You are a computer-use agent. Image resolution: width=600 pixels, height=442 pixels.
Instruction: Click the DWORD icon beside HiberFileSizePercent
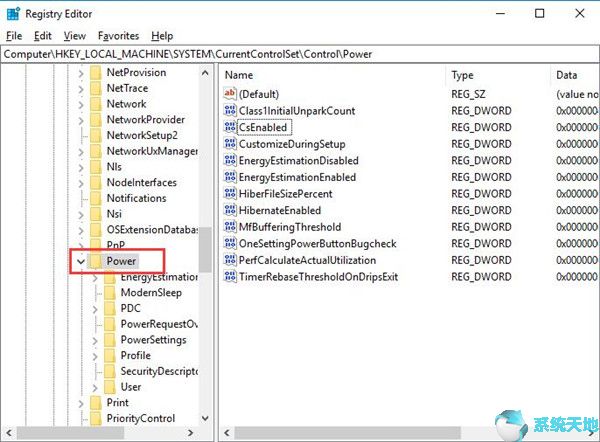pos(230,194)
